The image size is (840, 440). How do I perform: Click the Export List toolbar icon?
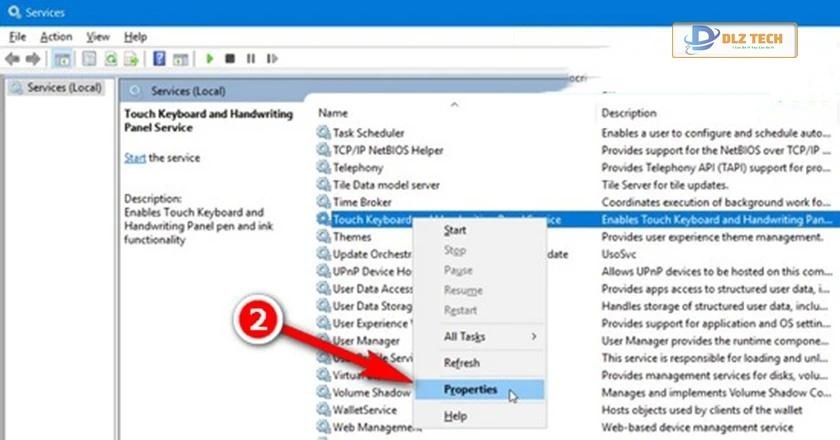[x=130, y=59]
